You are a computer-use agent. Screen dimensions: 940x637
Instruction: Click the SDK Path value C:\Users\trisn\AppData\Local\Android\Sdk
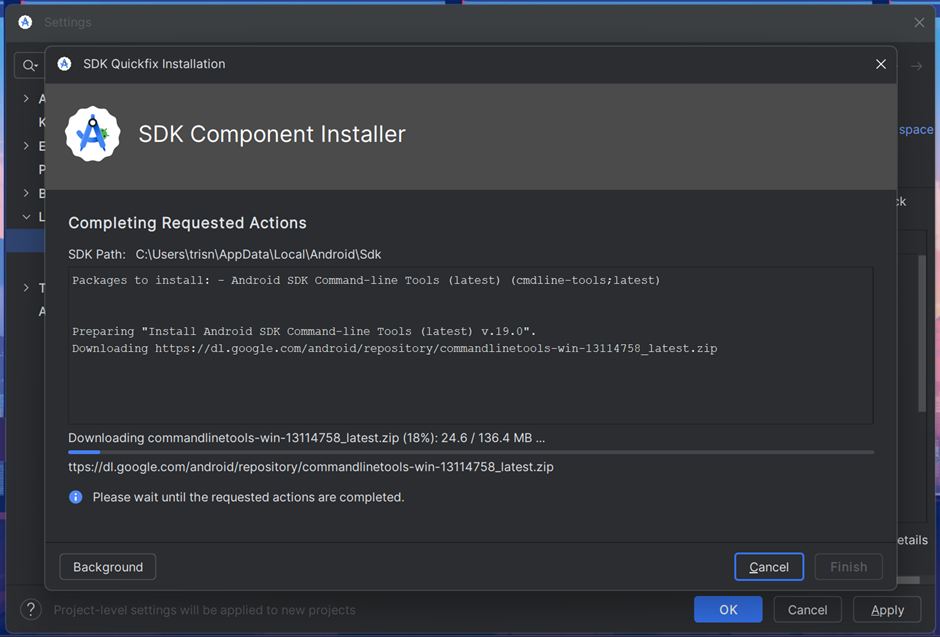[x=258, y=255]
